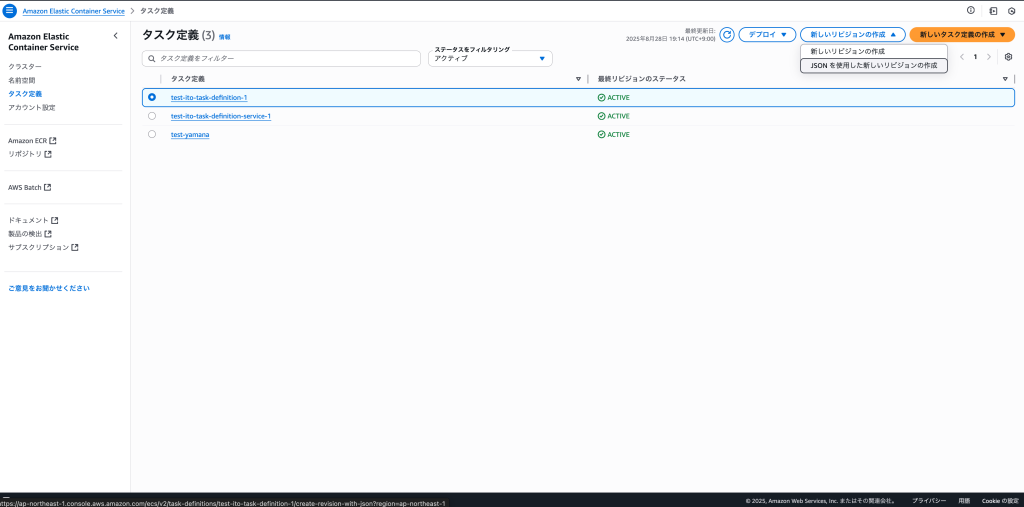This screenshot has width=1024, height=507.
Task: Open the table preferences gear icon
Action: coord(1008,57)
